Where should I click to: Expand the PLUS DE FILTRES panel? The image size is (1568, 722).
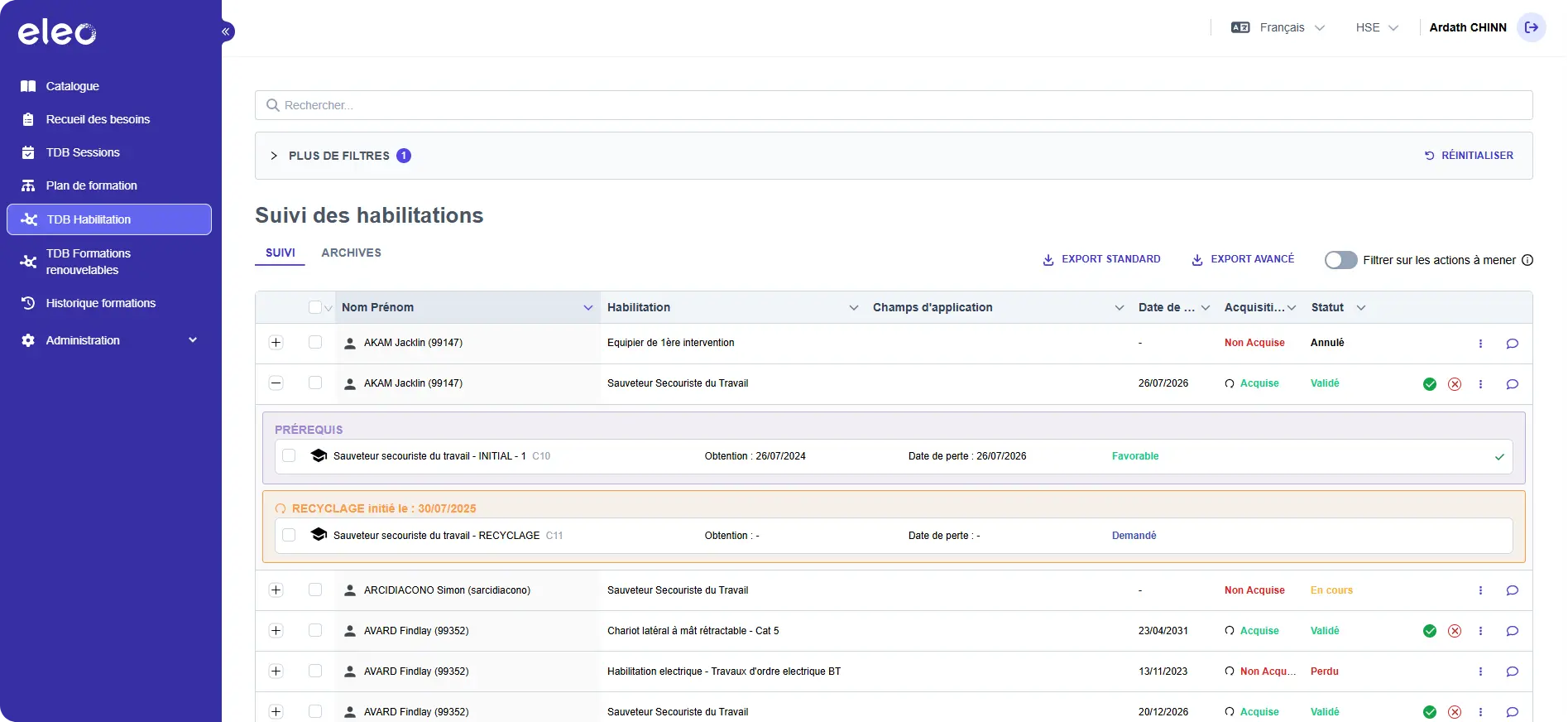339,156
